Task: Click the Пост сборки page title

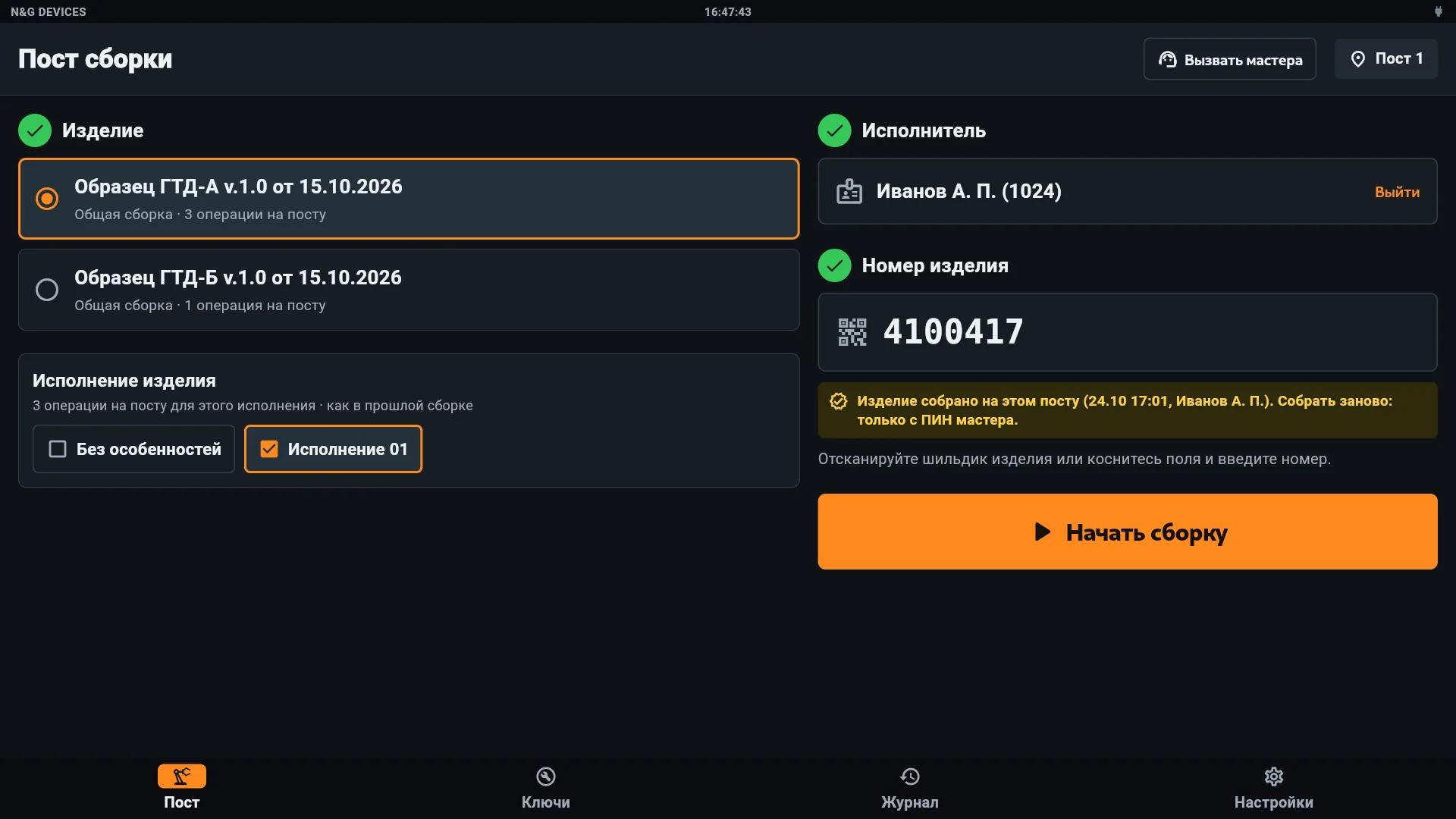Action: (96, 59)
